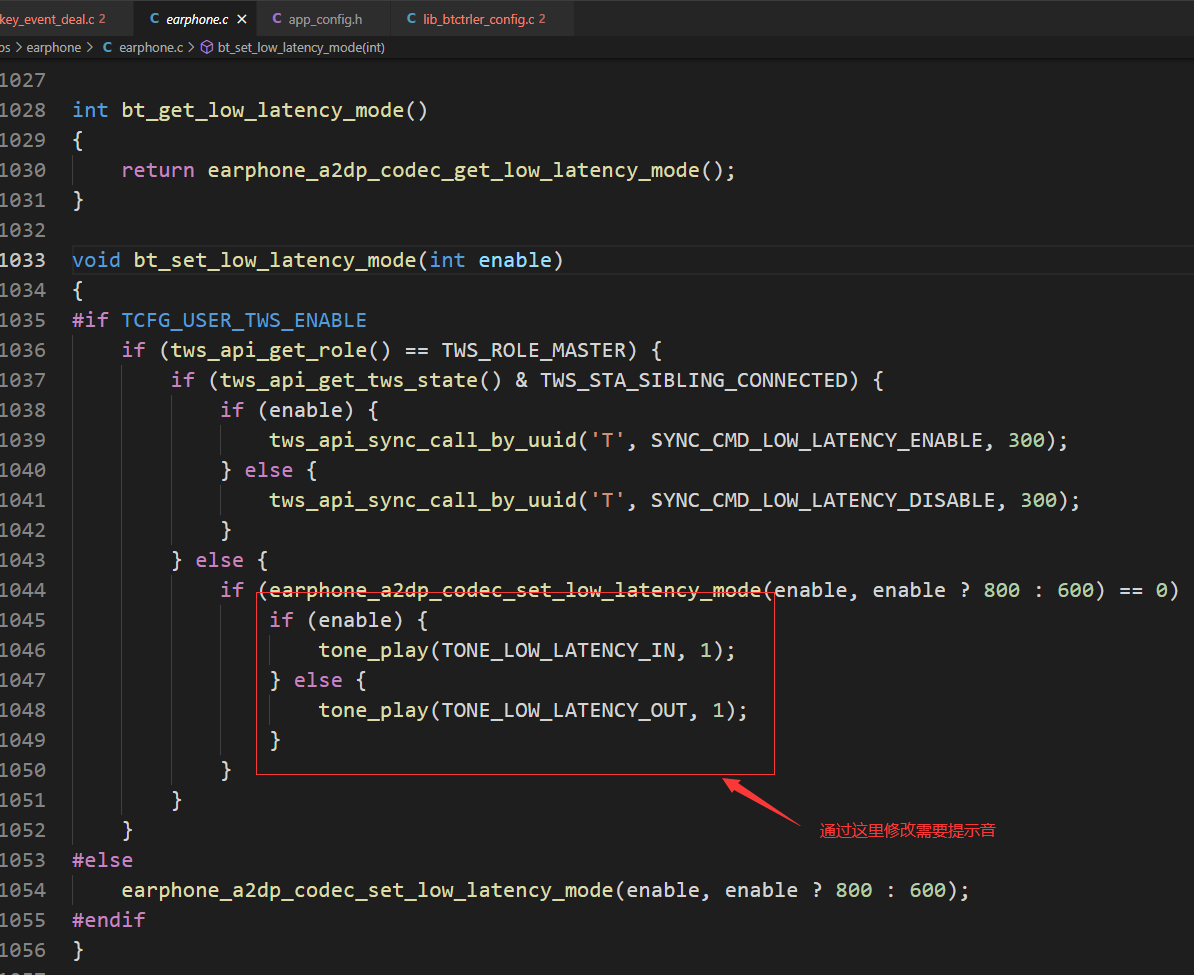Select the earphone.c editor tab
This screenshot has width=1194, height=975.
[x=196, y=19]
